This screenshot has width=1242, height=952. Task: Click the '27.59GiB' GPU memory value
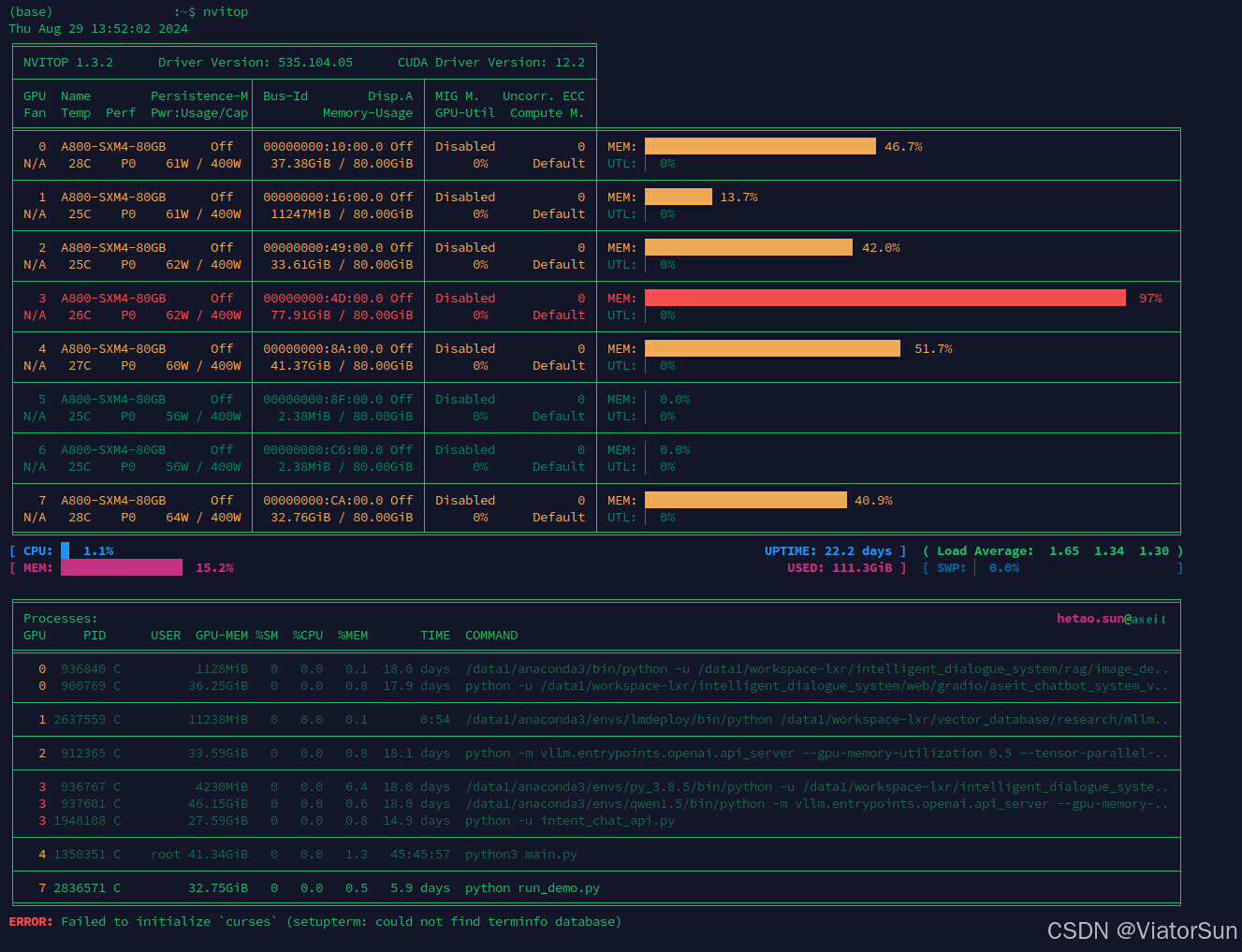tap(218, 821)
